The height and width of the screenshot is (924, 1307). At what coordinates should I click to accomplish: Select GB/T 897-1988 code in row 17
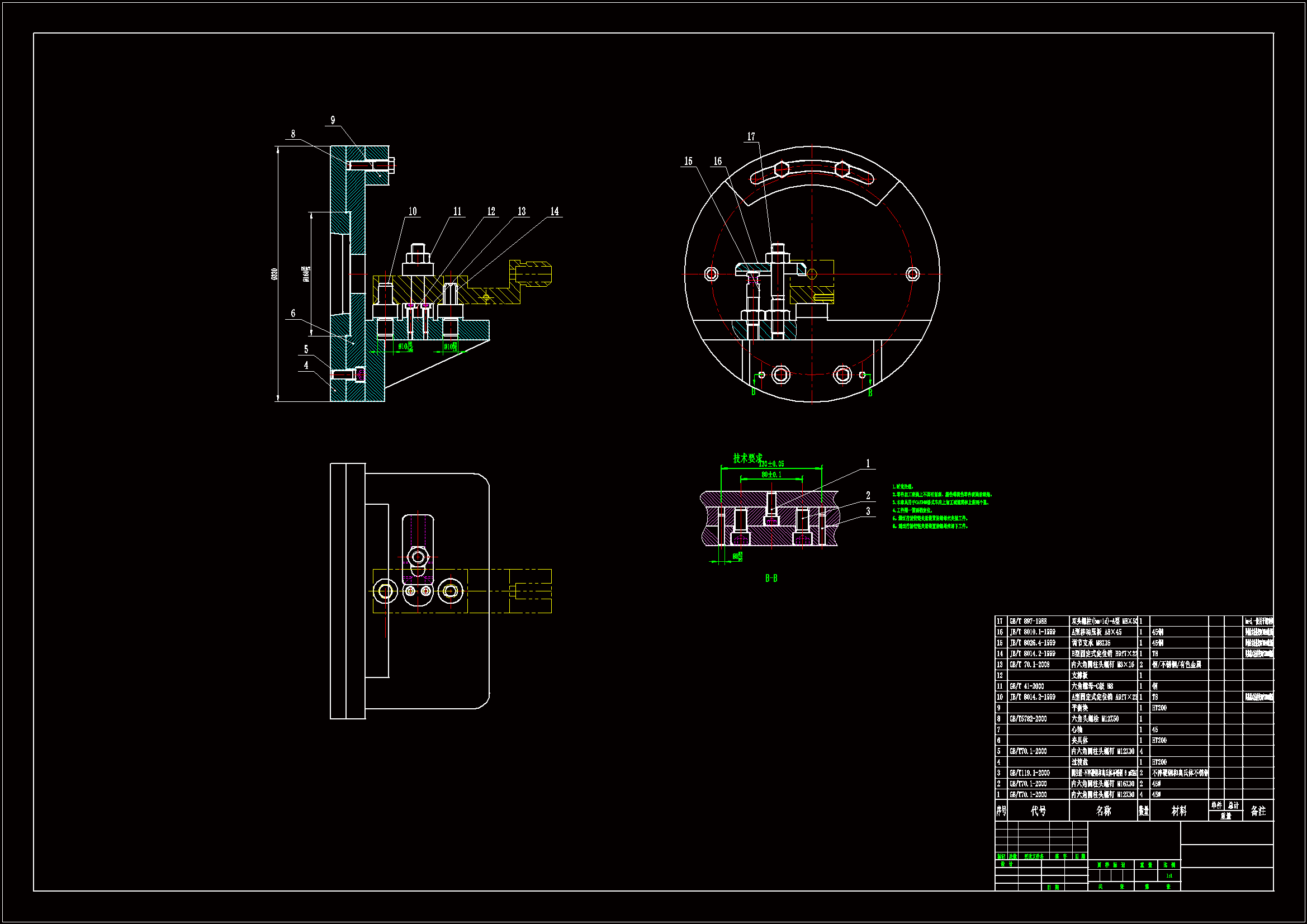coord(1028,621)
